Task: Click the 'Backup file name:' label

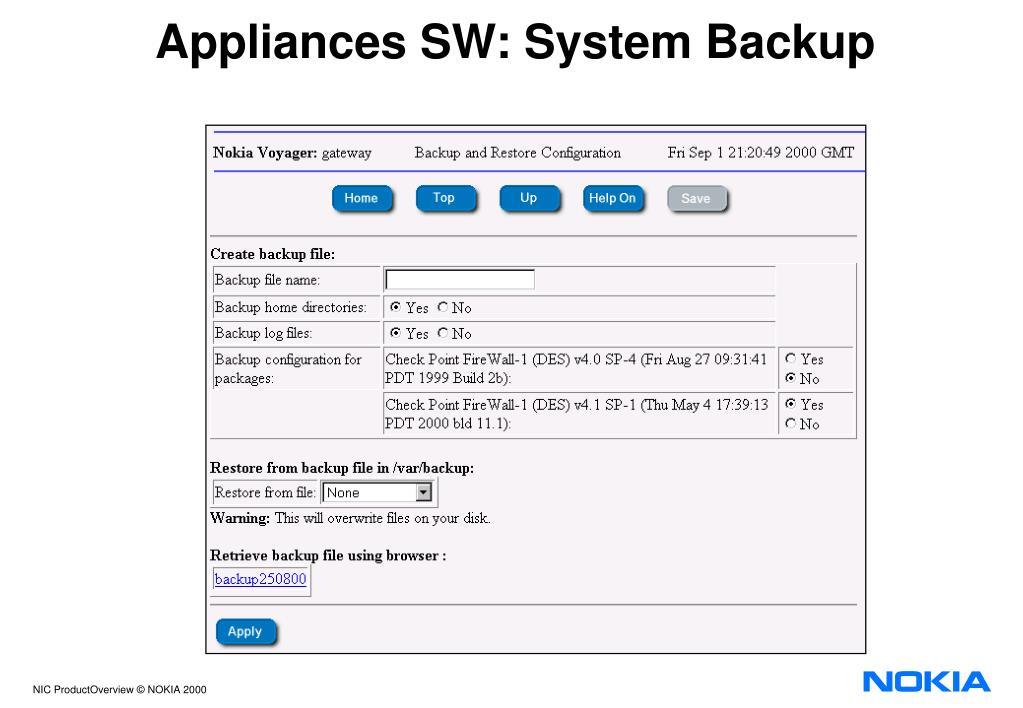Action: coord(267,280)
